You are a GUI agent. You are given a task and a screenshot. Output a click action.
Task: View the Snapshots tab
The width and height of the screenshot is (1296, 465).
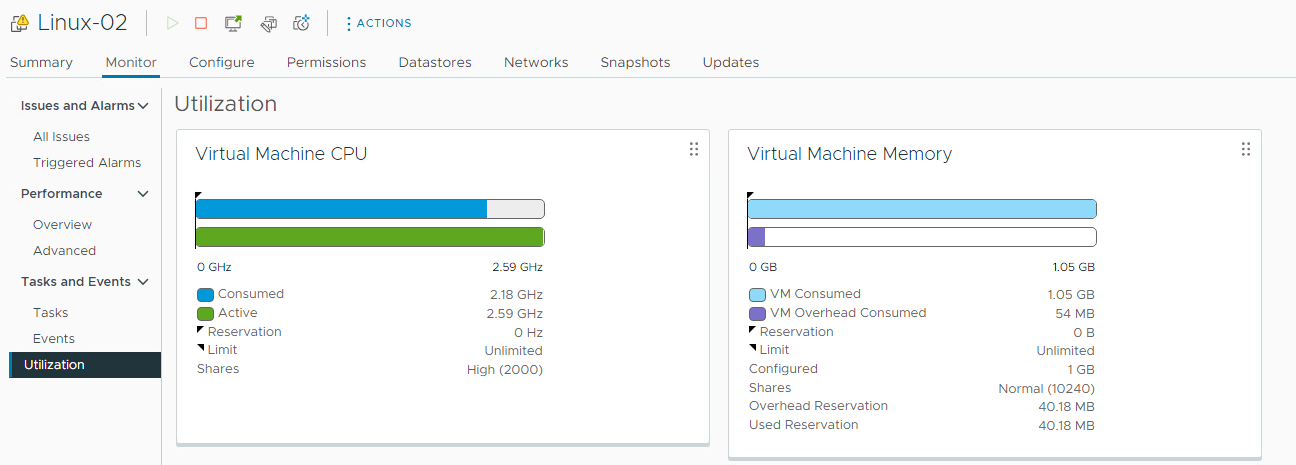[635, 62]
